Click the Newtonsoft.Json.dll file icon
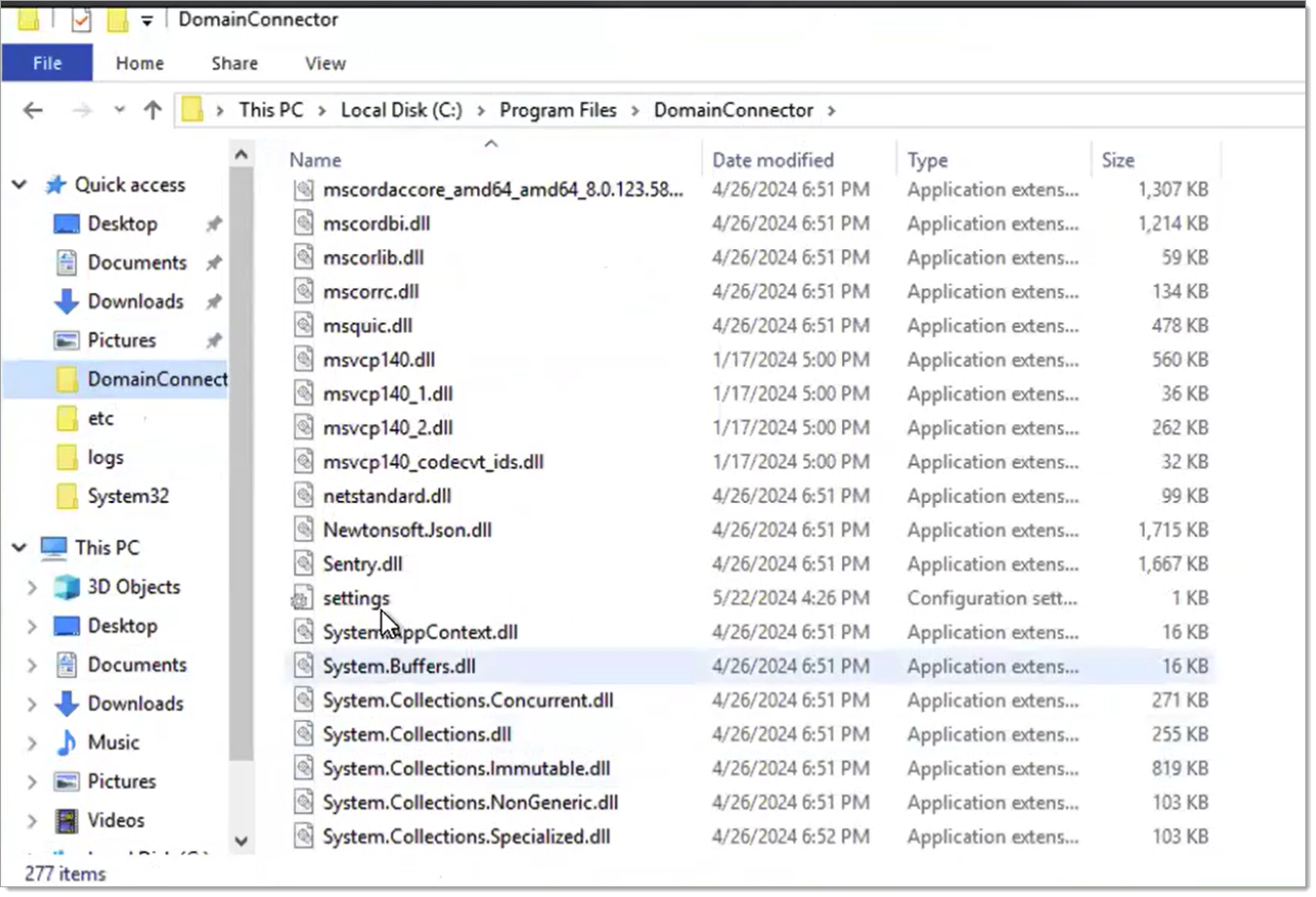Image resolution: width=1316 pixels, height=897 pixels. (x=303, y=529)
